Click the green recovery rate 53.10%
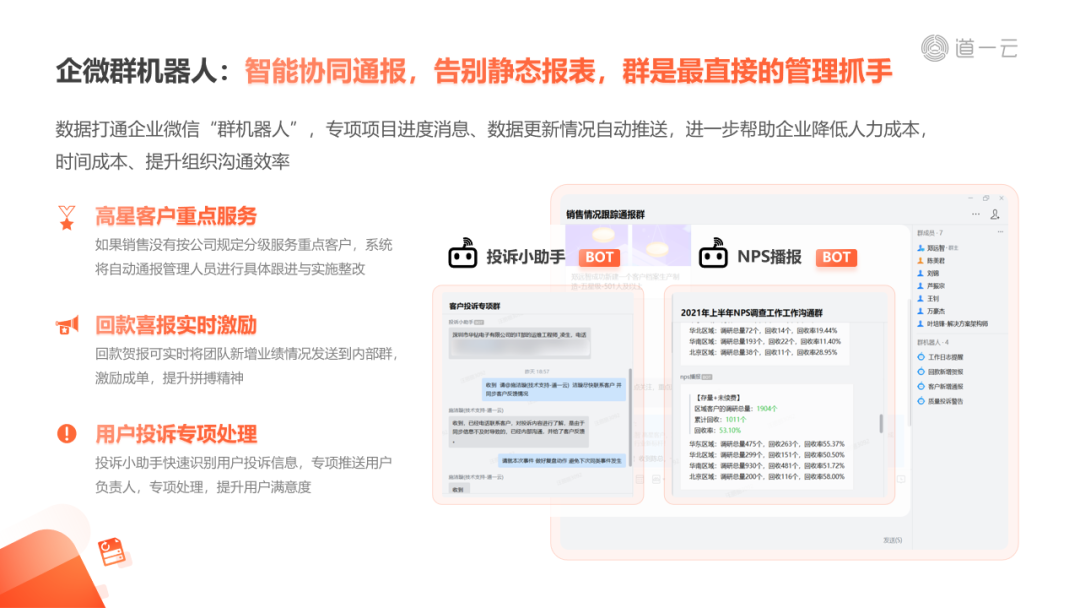The image size is (1080, 608). pyautogui.click(x=730, y=430)
